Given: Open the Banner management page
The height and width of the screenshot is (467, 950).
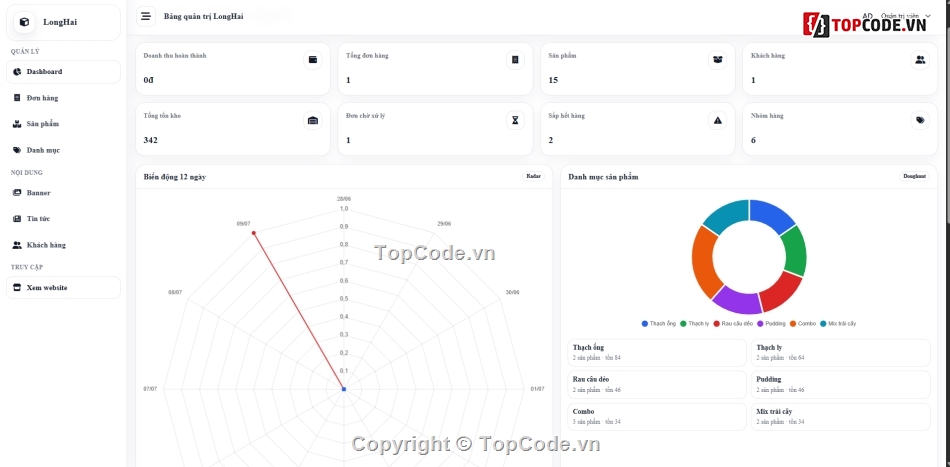Looking at the screenshot, I should [64, 193].
